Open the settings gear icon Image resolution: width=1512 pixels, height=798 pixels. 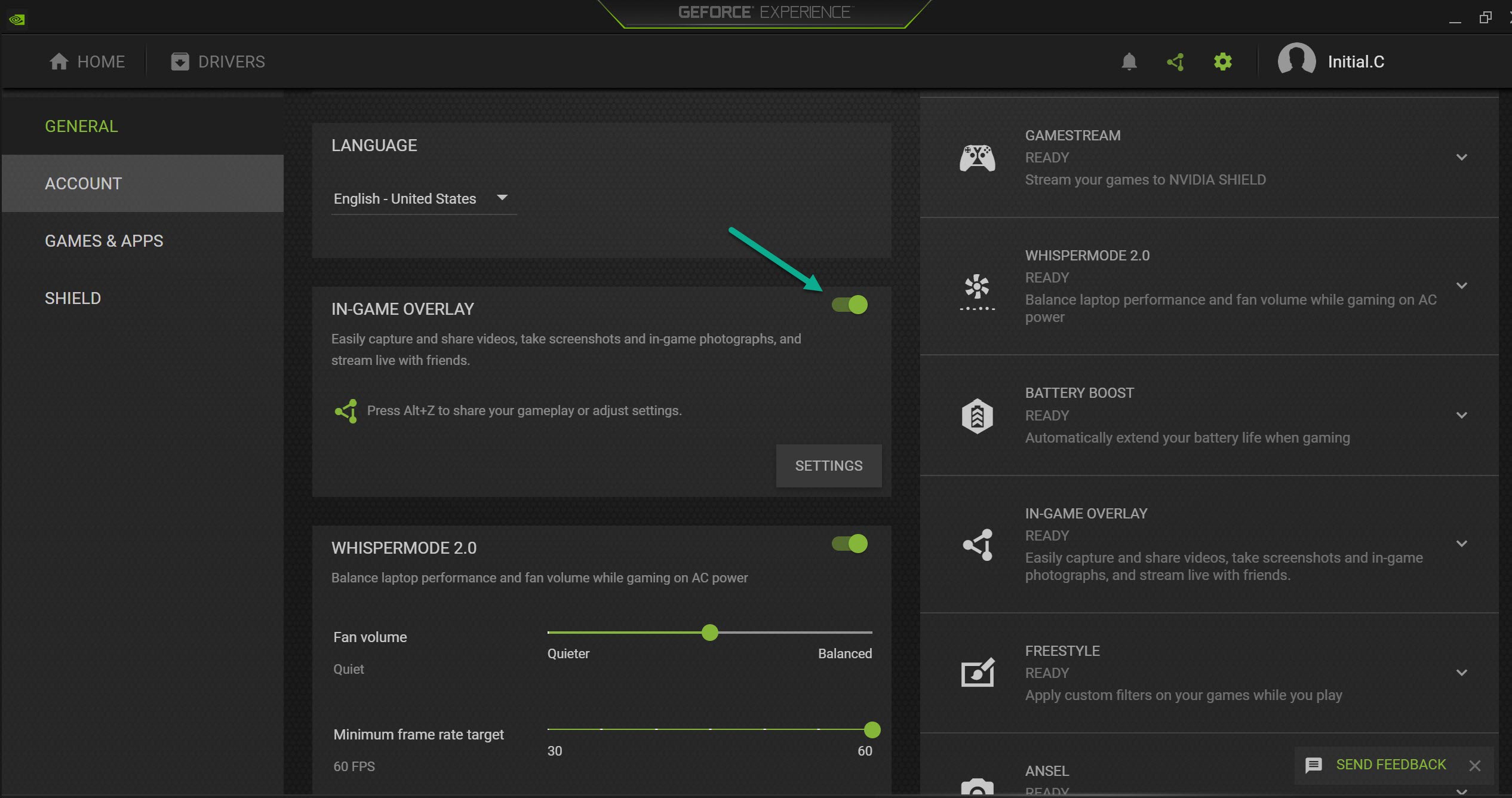(1222, 62)
